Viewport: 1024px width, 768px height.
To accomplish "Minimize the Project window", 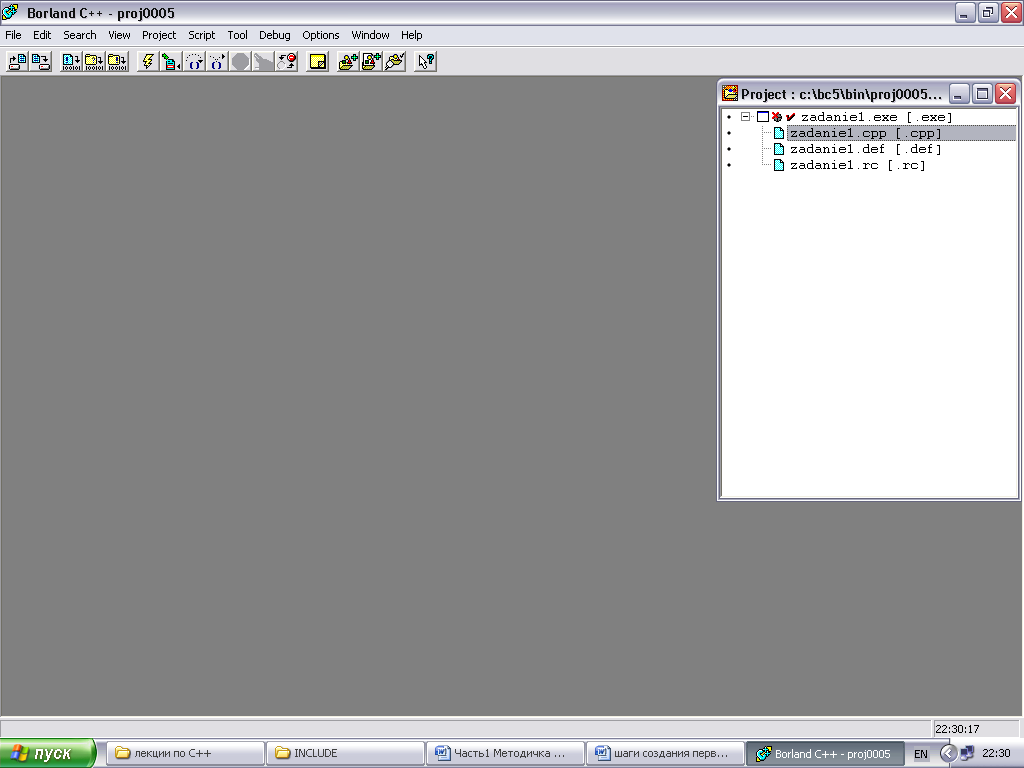I will tap(958, 93).
